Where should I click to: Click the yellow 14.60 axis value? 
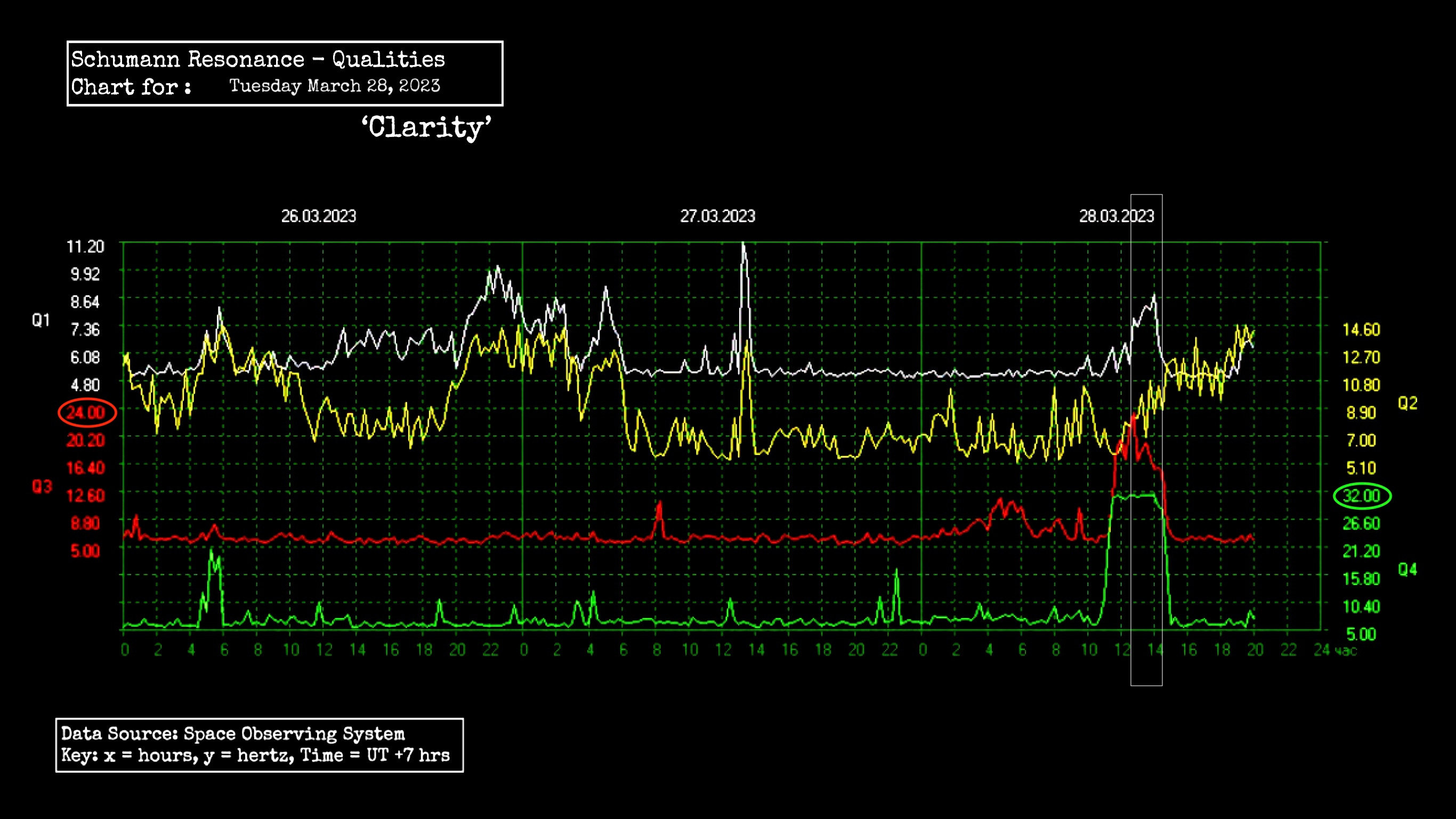[1361, 329]
